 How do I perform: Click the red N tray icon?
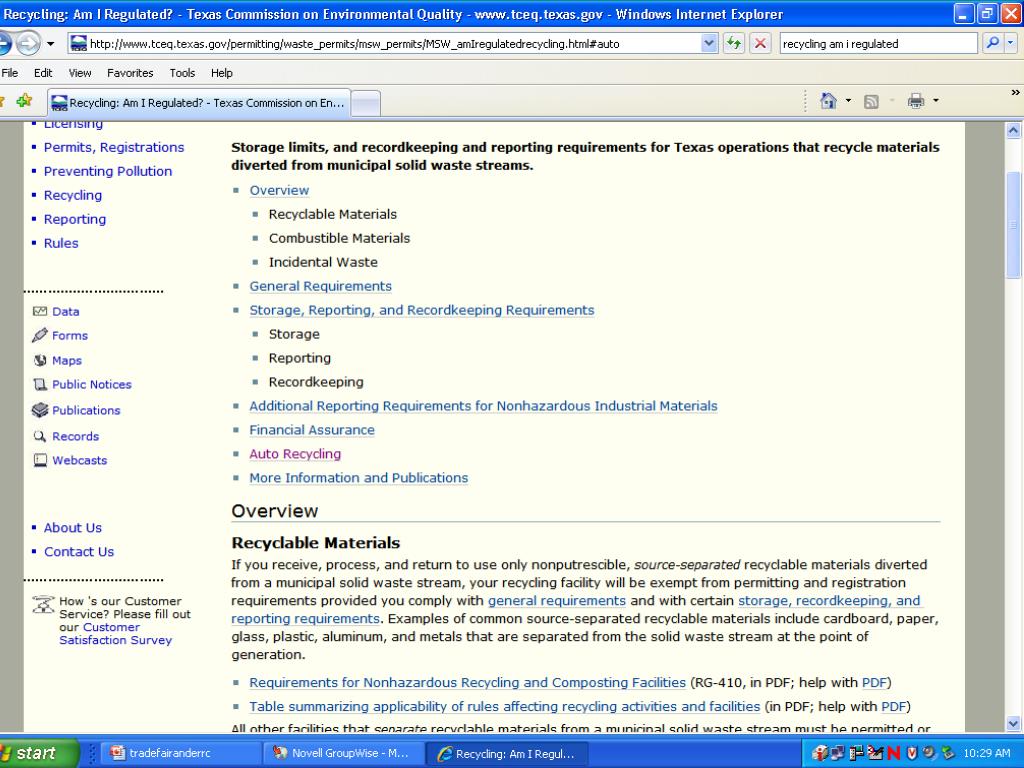pyautogui.click(x=893, y=753)
